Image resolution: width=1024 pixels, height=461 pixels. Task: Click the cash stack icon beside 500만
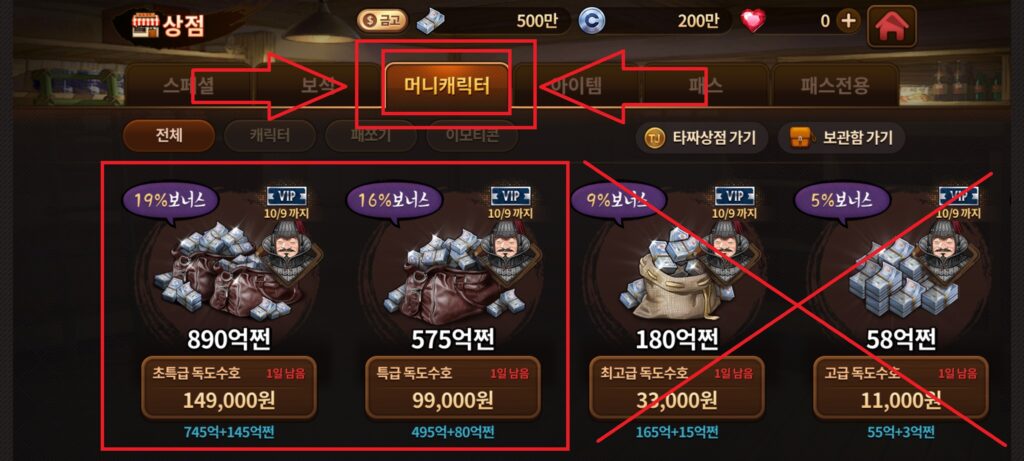[430, 22]
